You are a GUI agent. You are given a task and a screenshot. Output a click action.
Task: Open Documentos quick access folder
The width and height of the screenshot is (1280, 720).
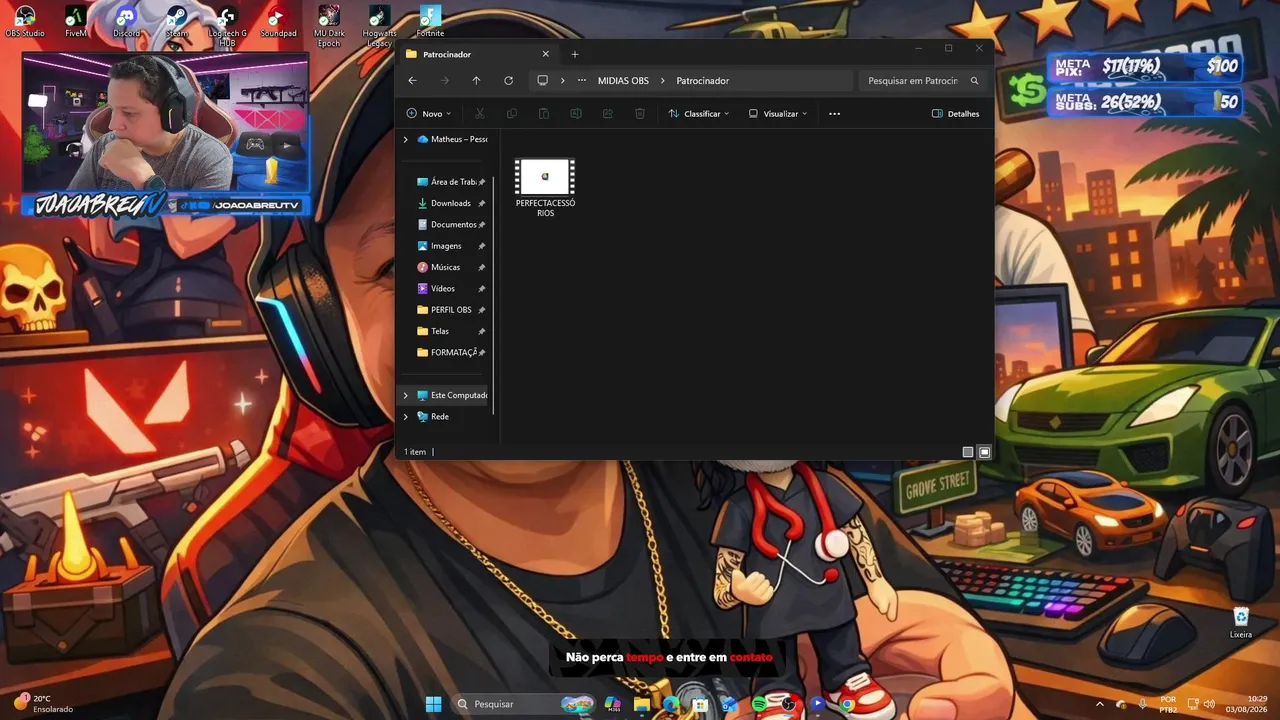coord(451,225)
